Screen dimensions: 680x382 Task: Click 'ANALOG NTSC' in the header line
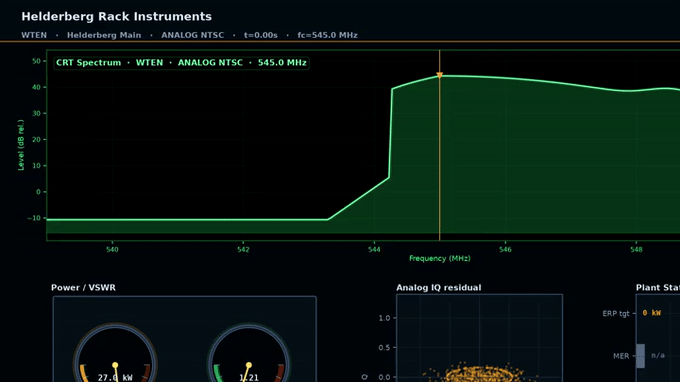click(193, 35)
